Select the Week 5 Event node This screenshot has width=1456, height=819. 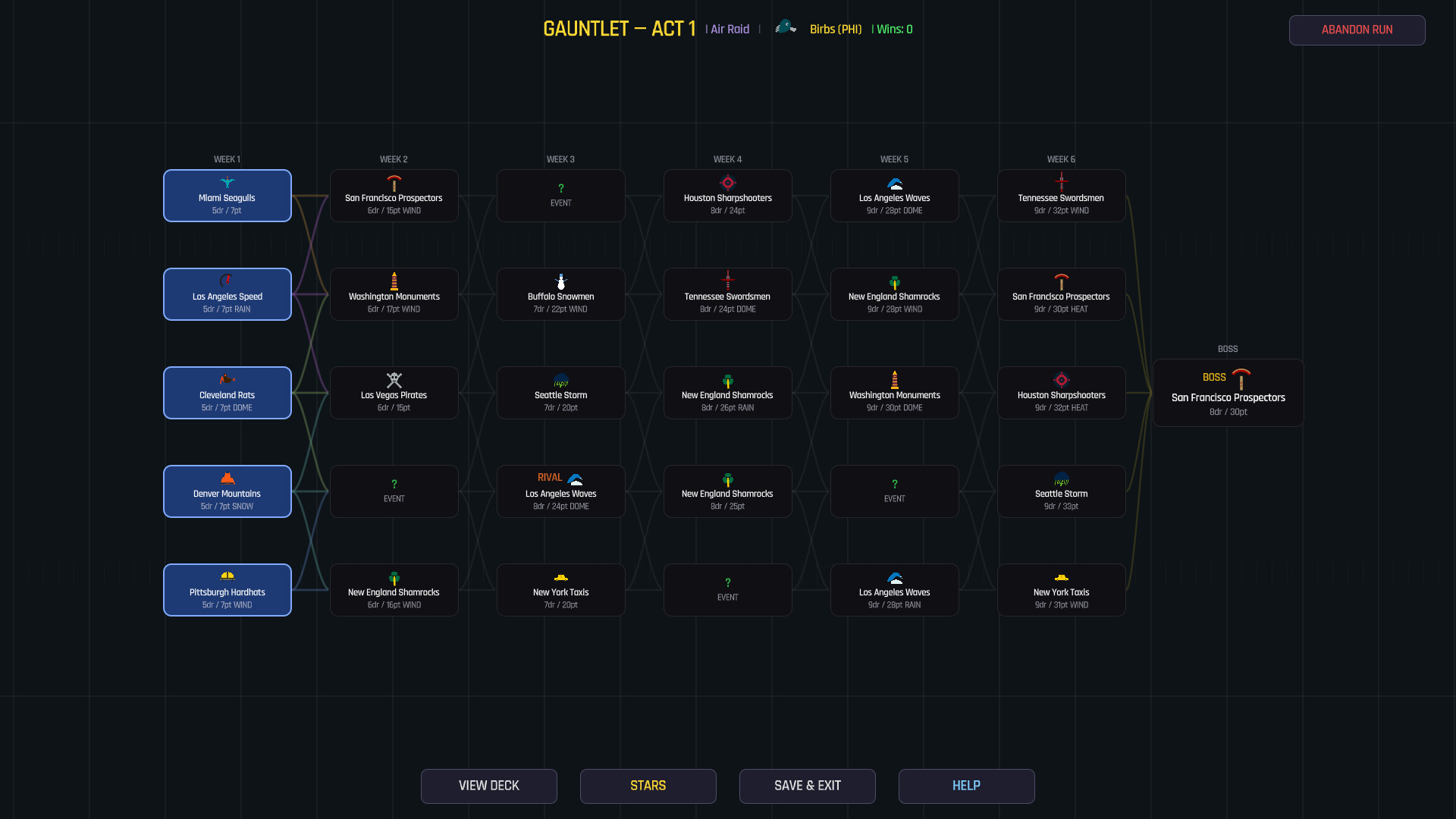tap(894, 491)
